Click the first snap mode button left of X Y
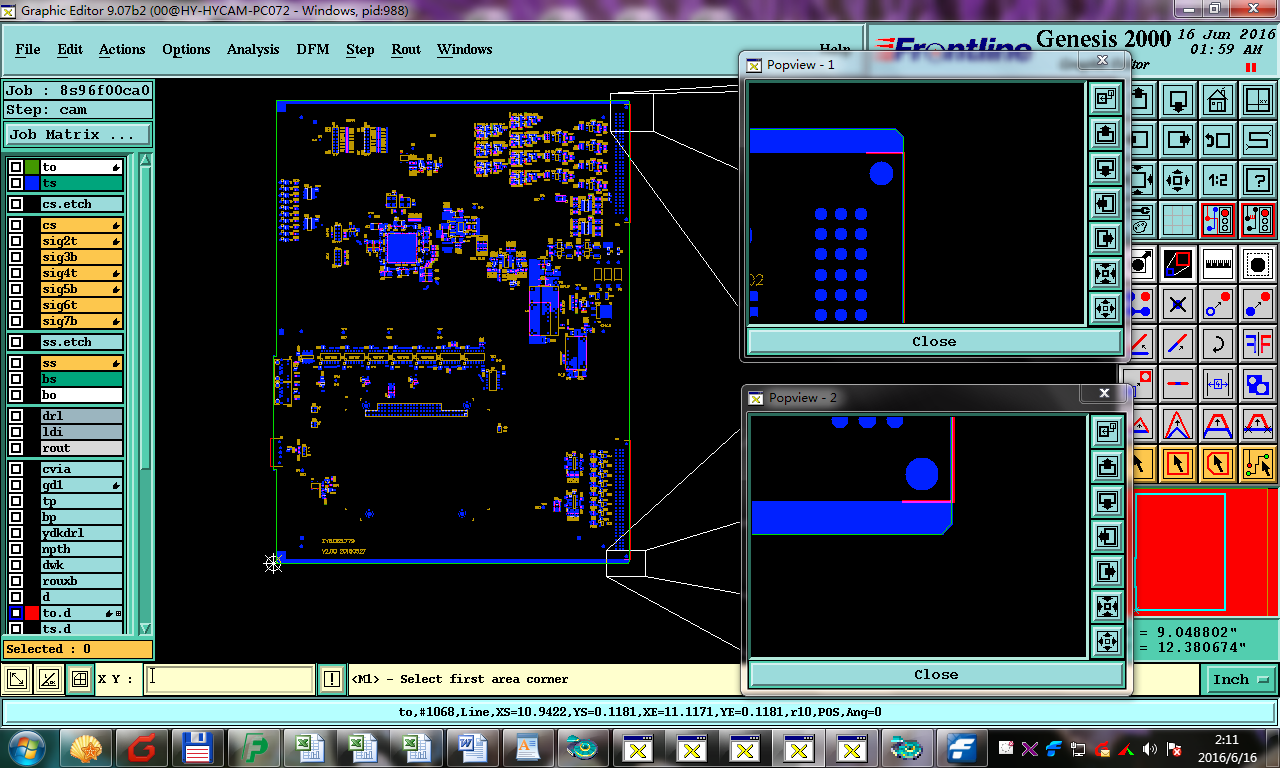Viewport: 1280px width, 768px height. point(17,679)
